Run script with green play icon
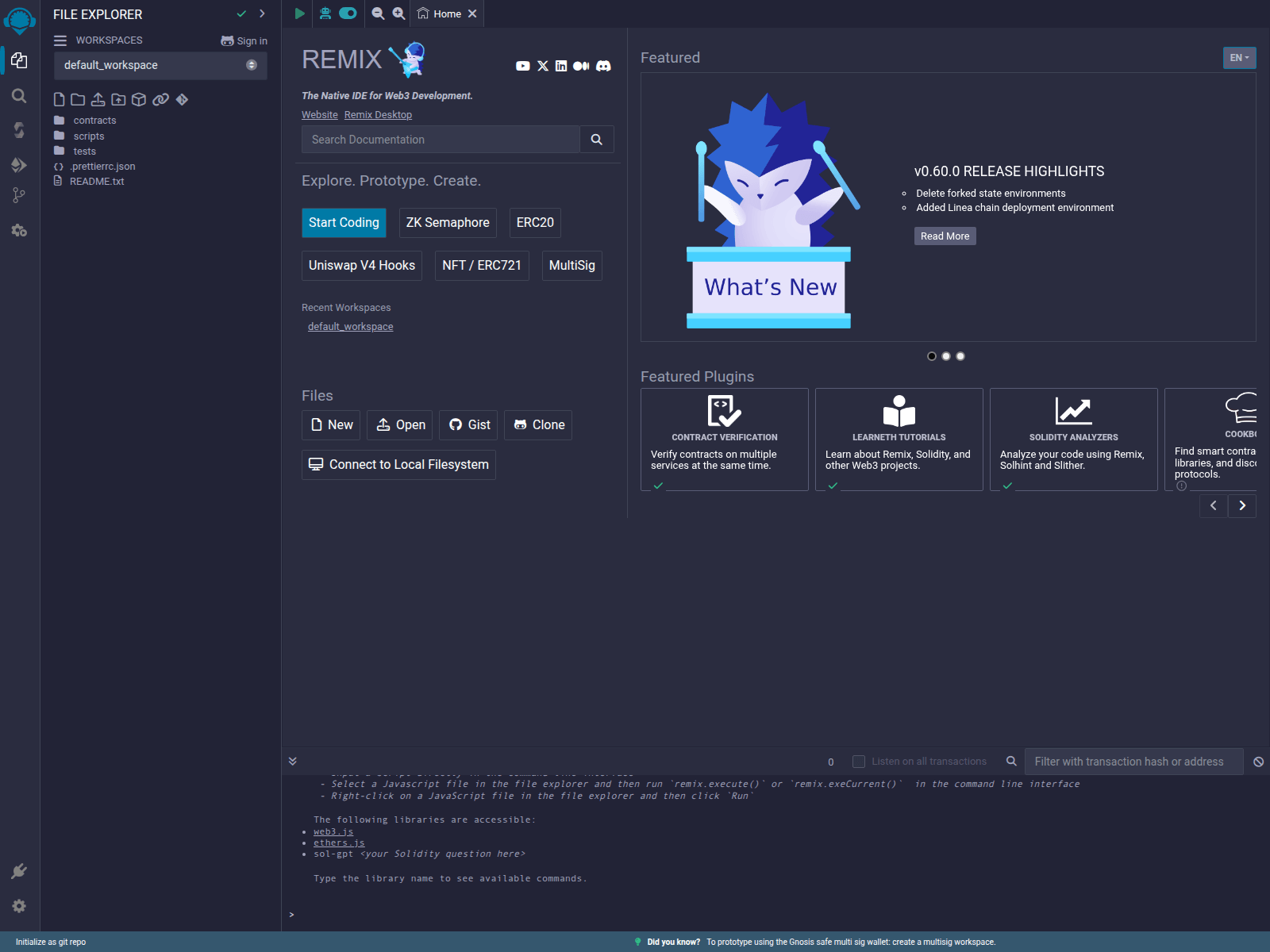This screenshot has height=952, width=1270. point(299,13)
